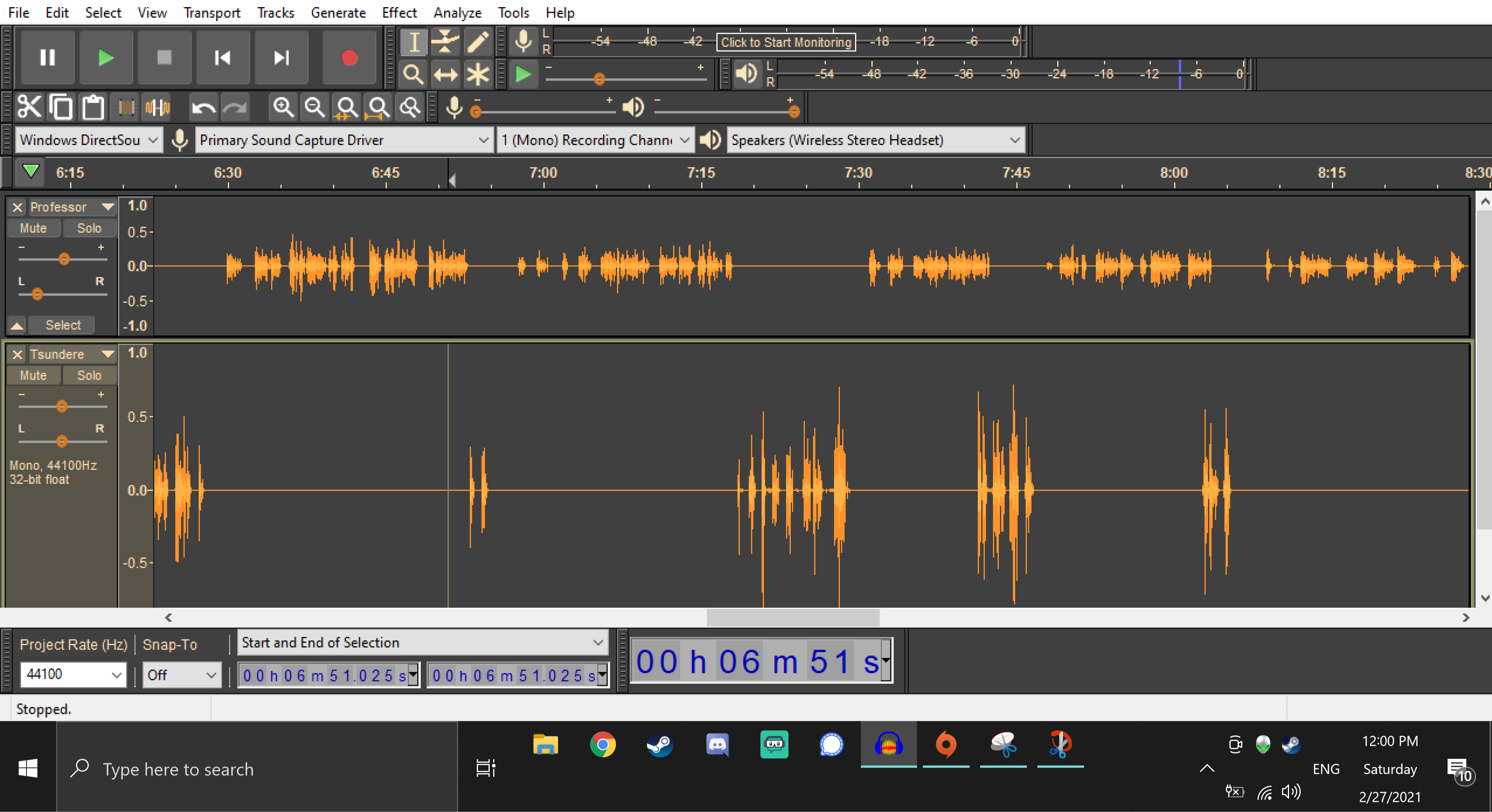
Task: Click to Start Monitoring in record meter
Action: click(x=785, y=42)
